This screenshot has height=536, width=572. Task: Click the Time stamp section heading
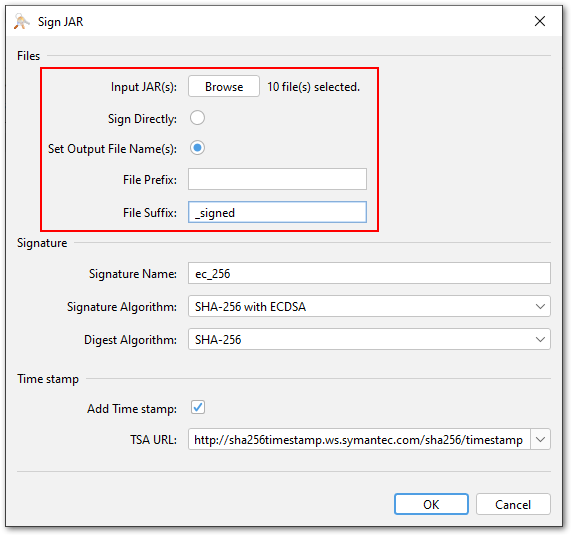[48, 379]
